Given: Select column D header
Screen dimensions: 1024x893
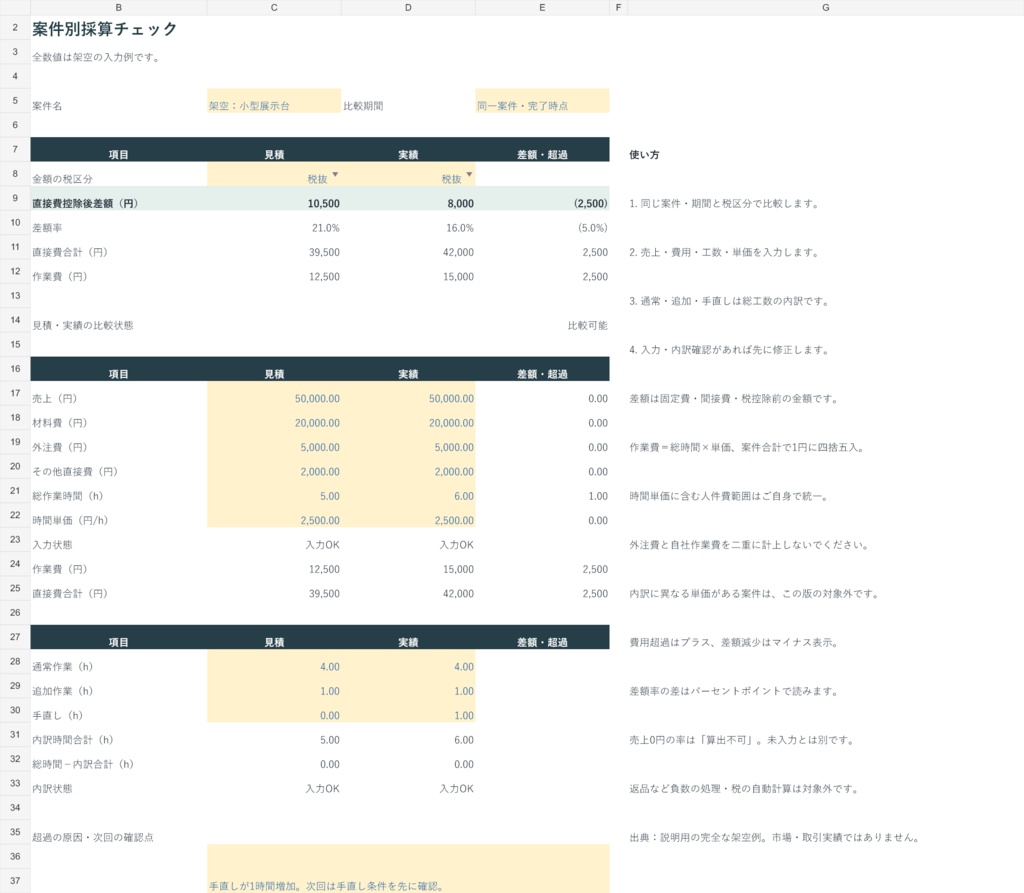Looking at the screenshot, I should pyautogui.click(x=408, y=8).
